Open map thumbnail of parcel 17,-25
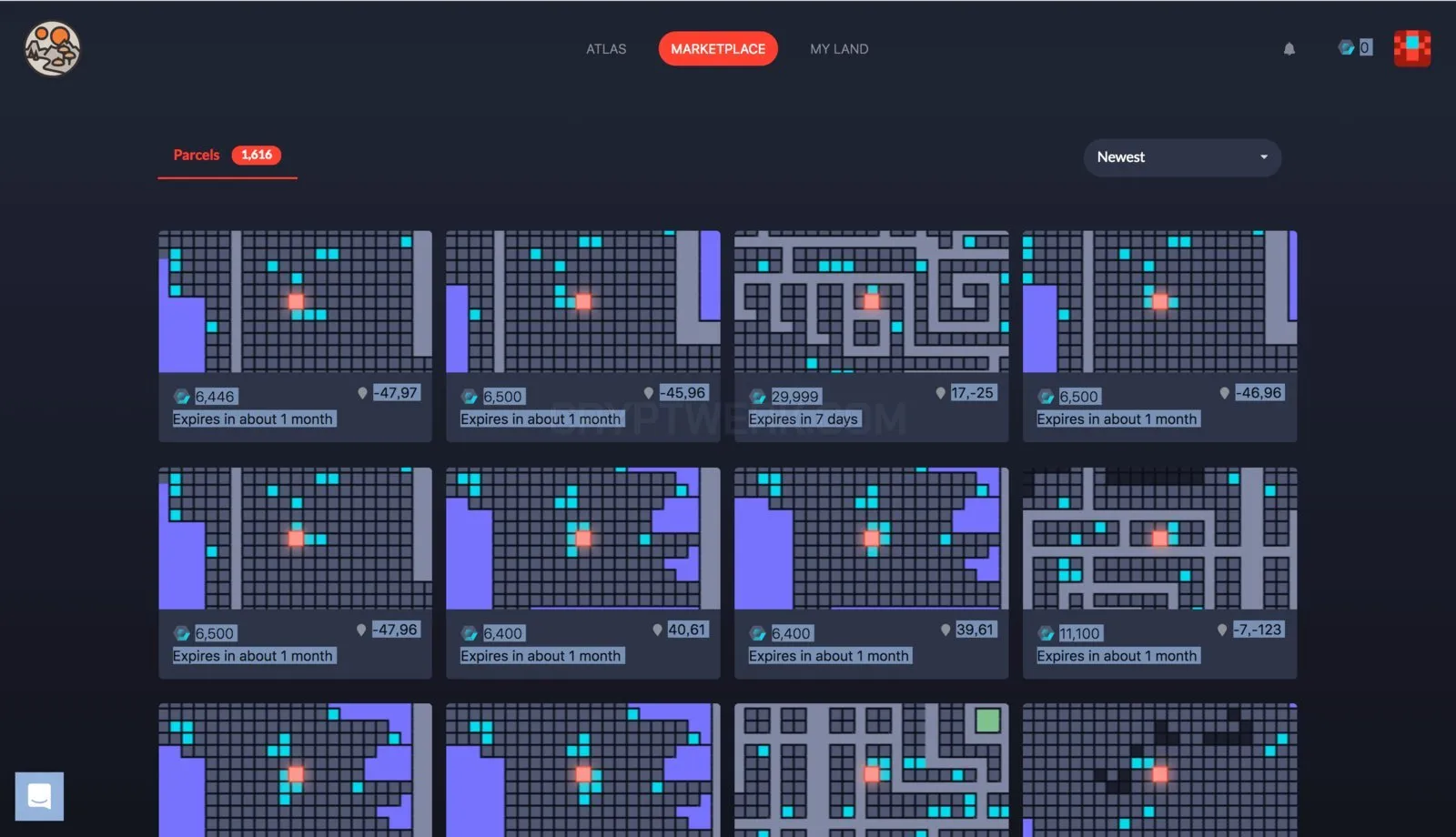Screen dimensions: 1456x837 (x=872, y=301)
